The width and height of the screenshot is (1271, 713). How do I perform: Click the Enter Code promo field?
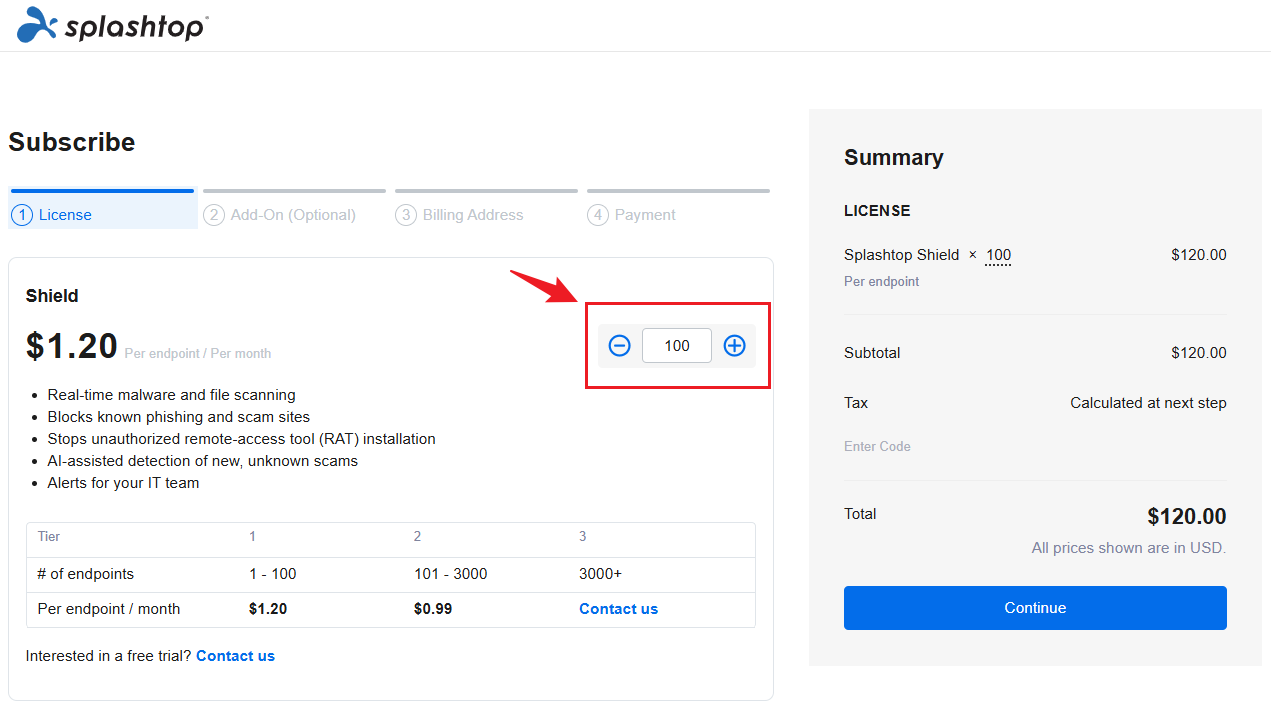pyautogui.click(x=877, y=447)
